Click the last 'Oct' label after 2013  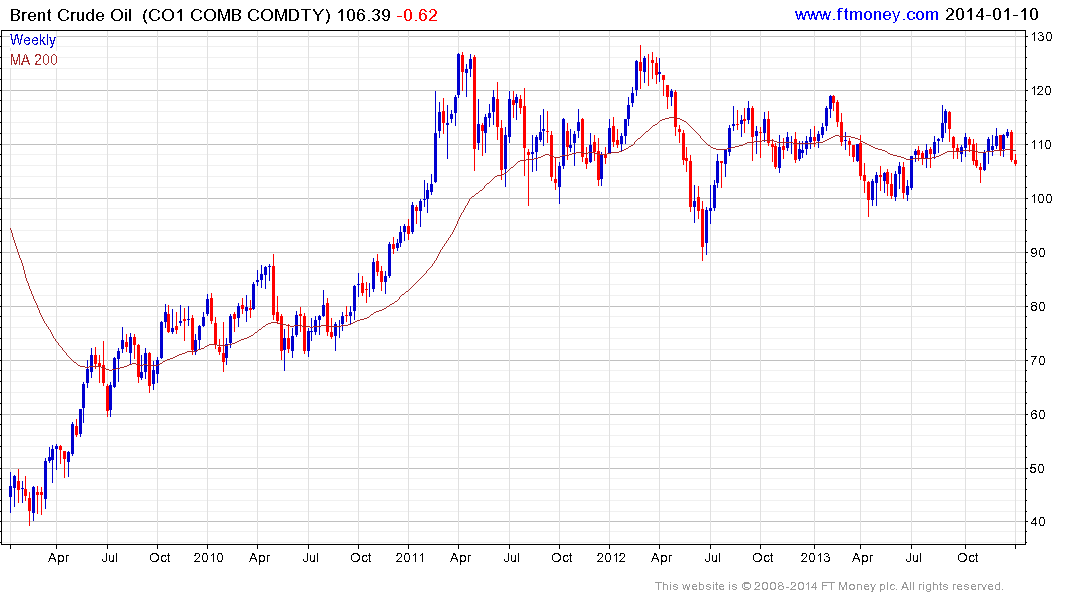coord(967,557)
